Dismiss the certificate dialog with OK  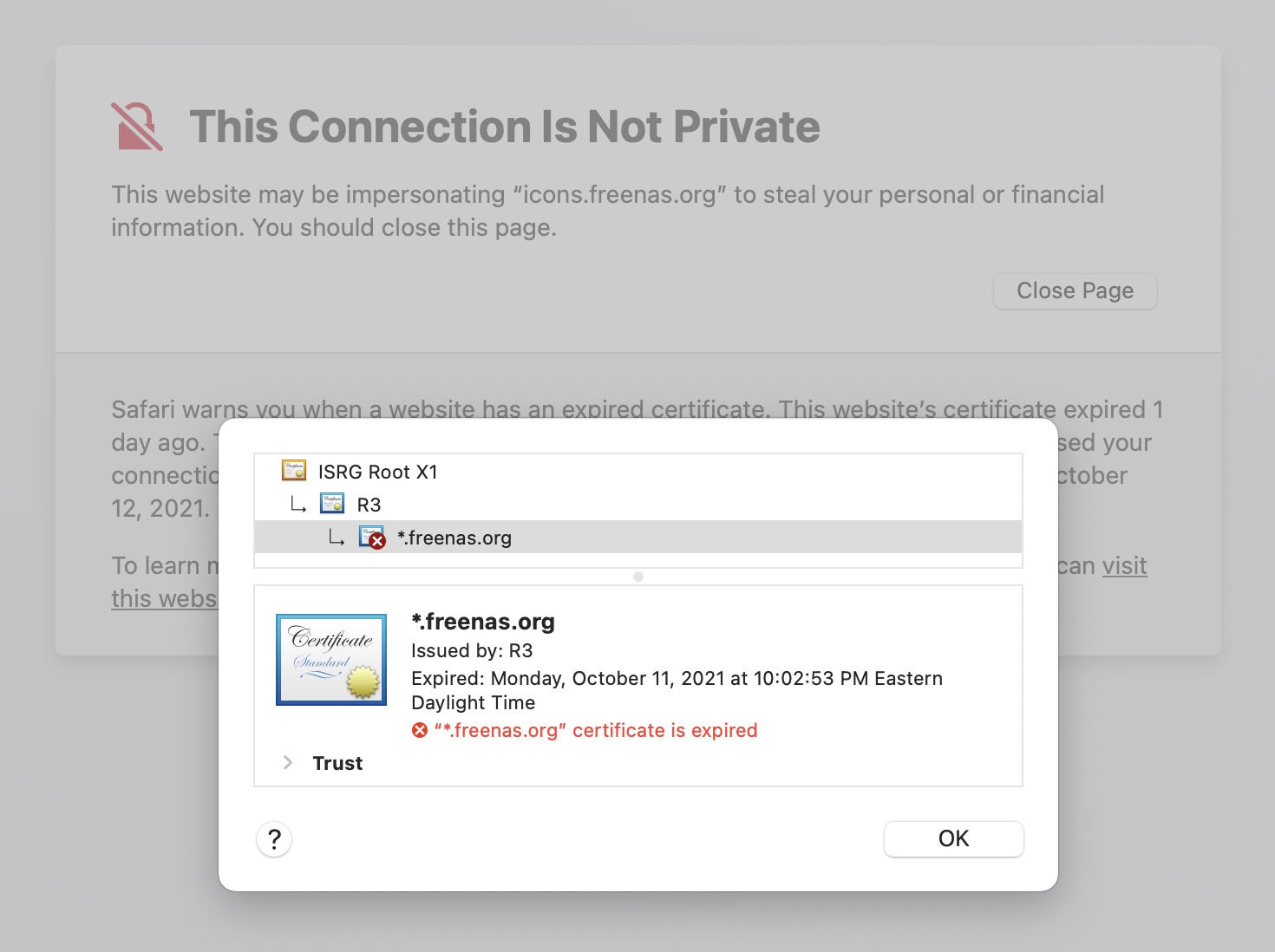[x=954, y=838]
